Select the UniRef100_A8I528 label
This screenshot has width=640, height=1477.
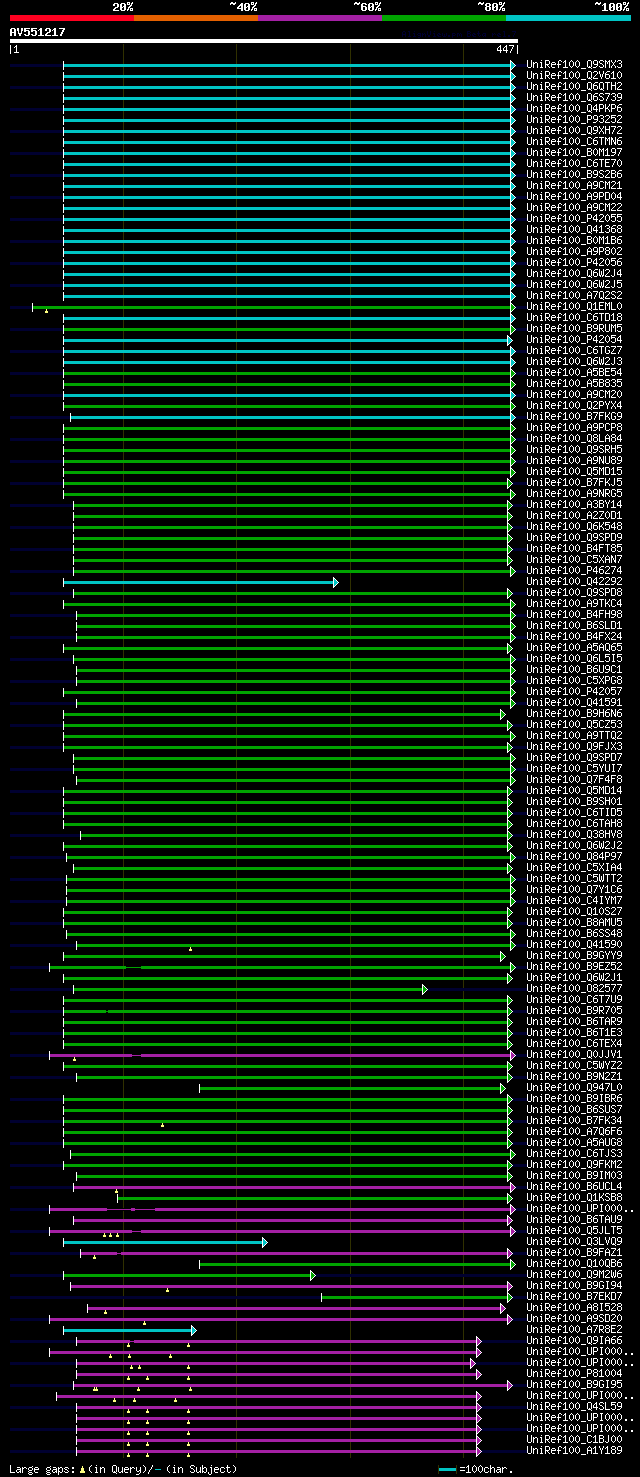click(x=574, y=1307)
